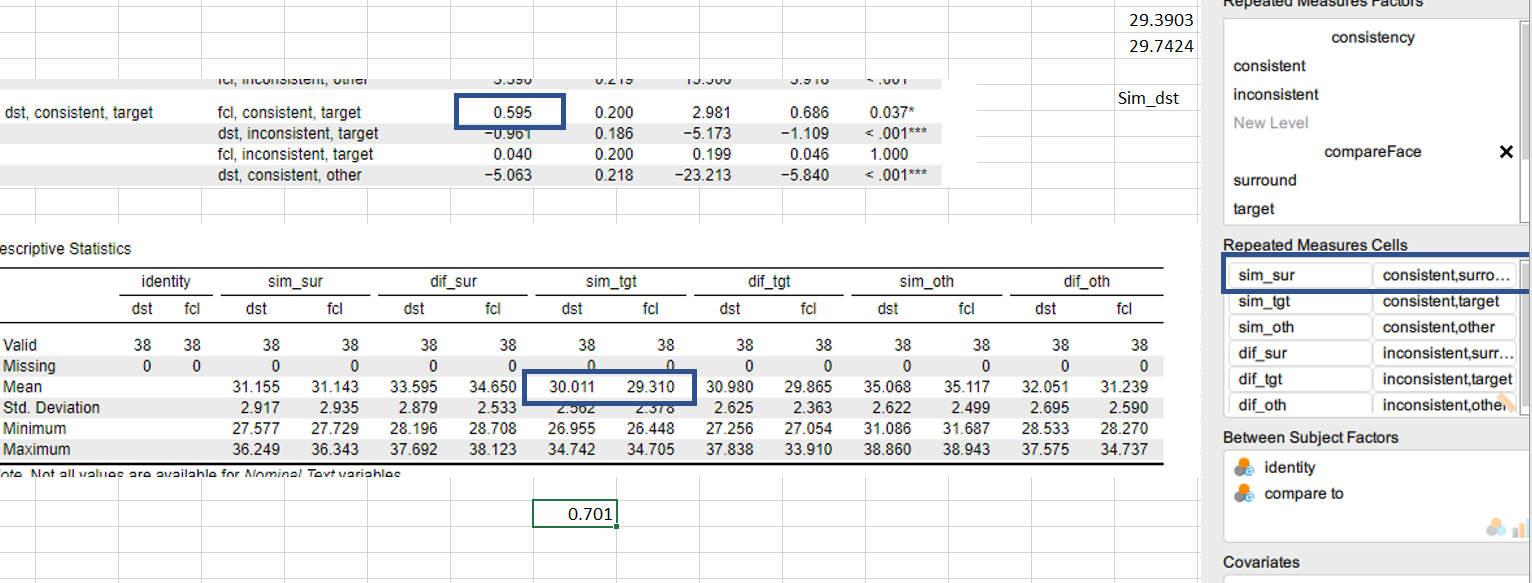Click the consistency factor name field
Viewport: 1532px width, 583px height.
tap(1372, 37)
